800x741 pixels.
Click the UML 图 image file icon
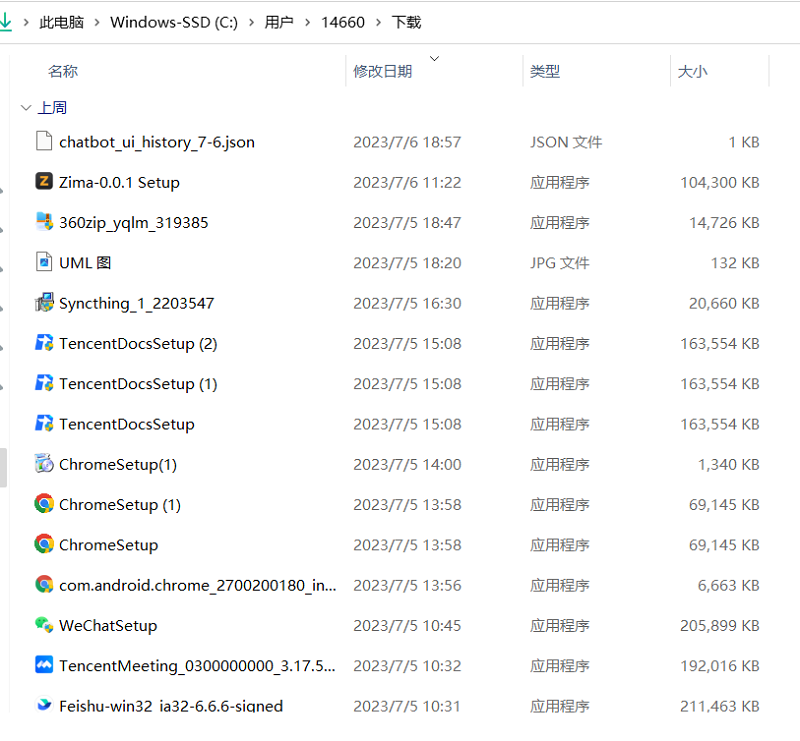[44, 262]
